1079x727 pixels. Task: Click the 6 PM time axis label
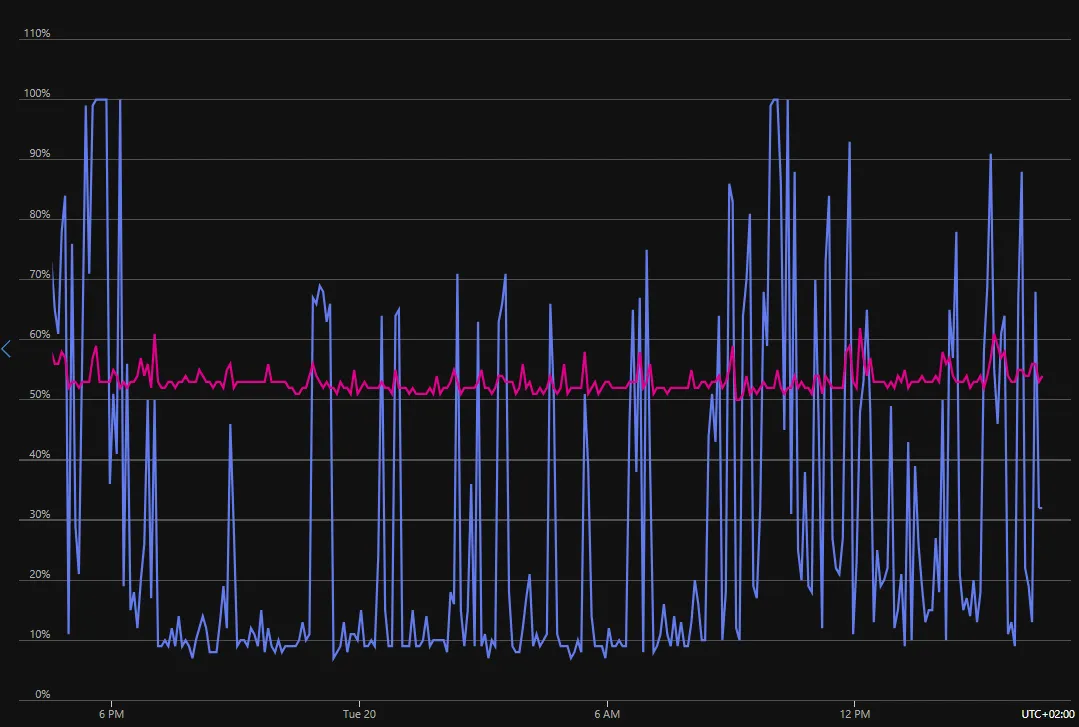[x=112, y=714]
